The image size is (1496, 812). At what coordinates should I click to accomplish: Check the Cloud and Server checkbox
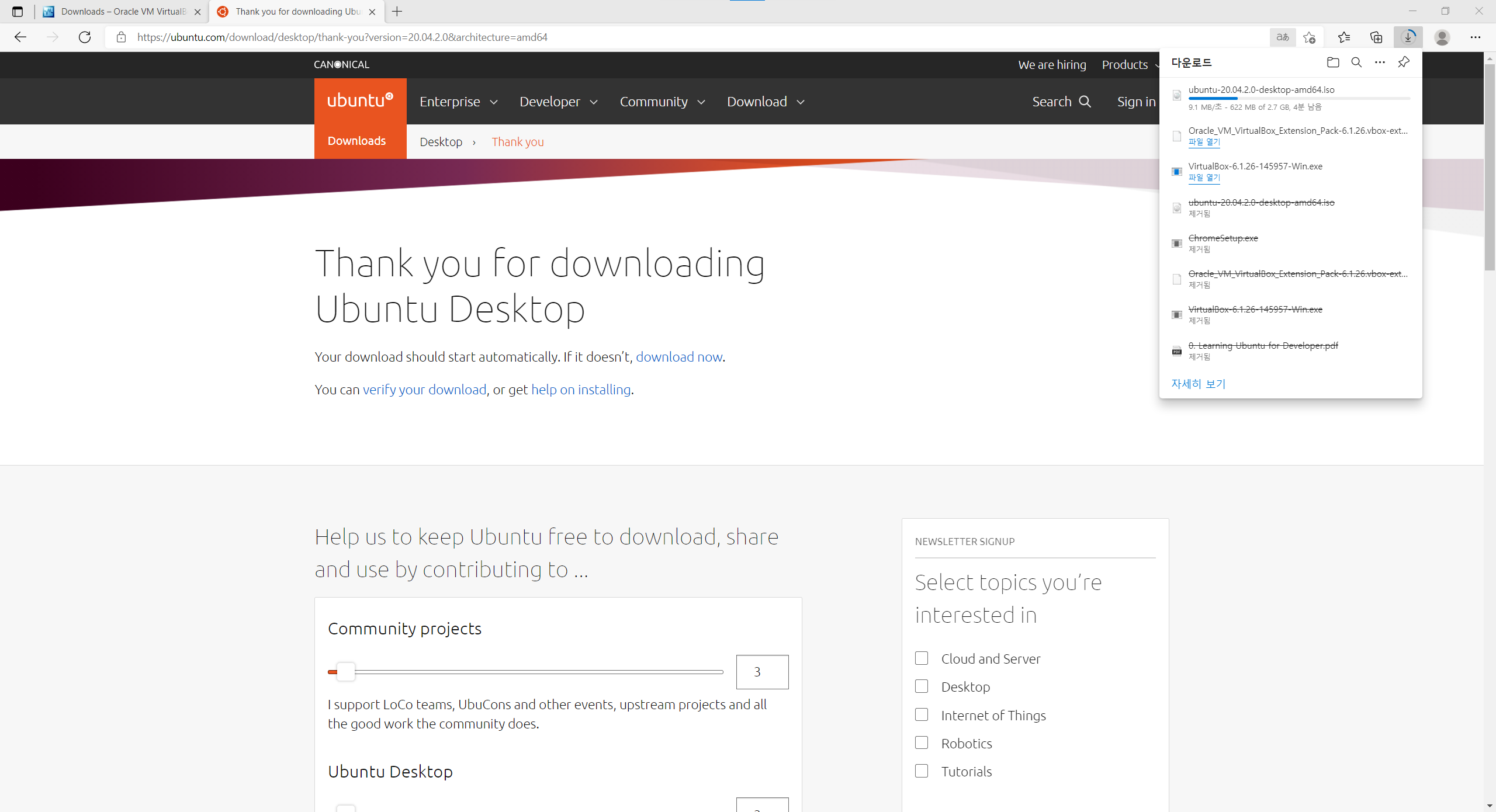(x=922, y=658)
